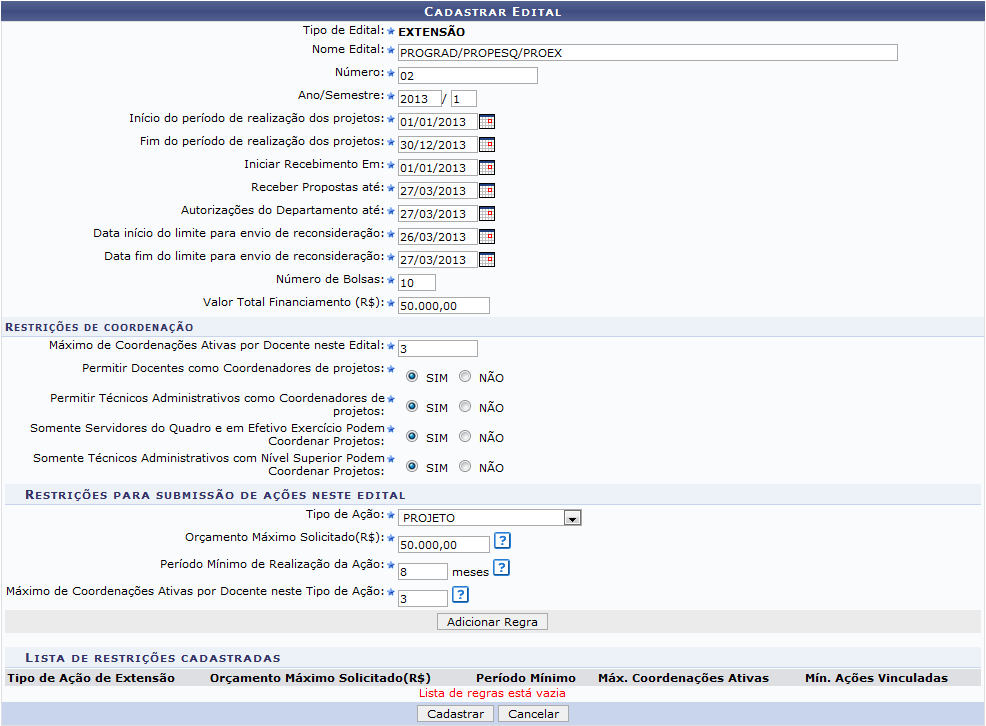The image size is (986, 726).
Task: Select NÃO for Técnicos com Nível Superior
Action: tap(464, 467)
